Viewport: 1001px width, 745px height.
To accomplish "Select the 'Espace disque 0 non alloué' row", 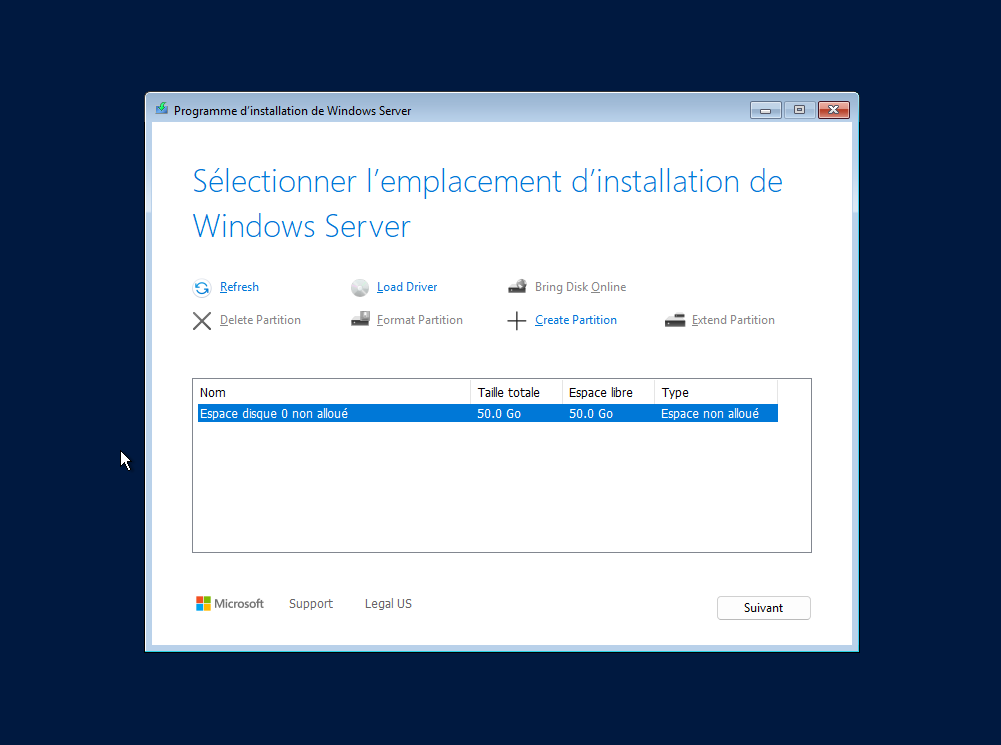I will 488,413.
